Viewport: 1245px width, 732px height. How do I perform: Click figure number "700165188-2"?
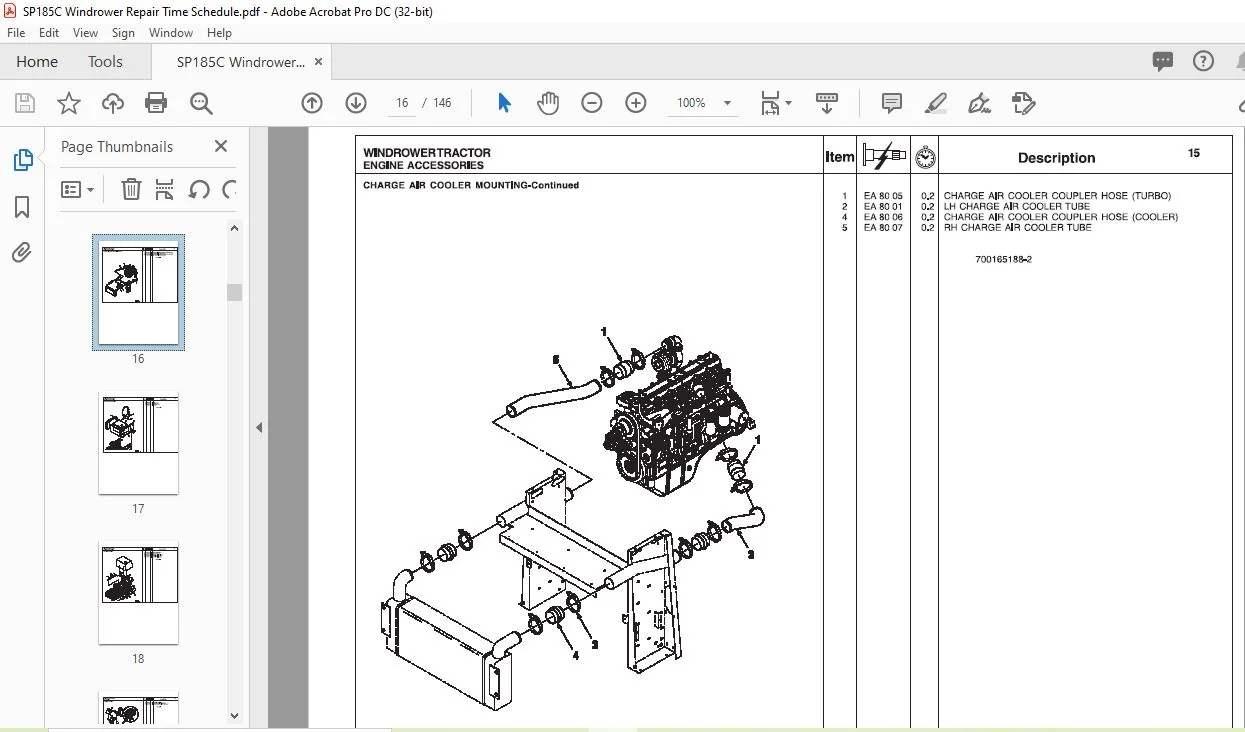point(1003,260)
